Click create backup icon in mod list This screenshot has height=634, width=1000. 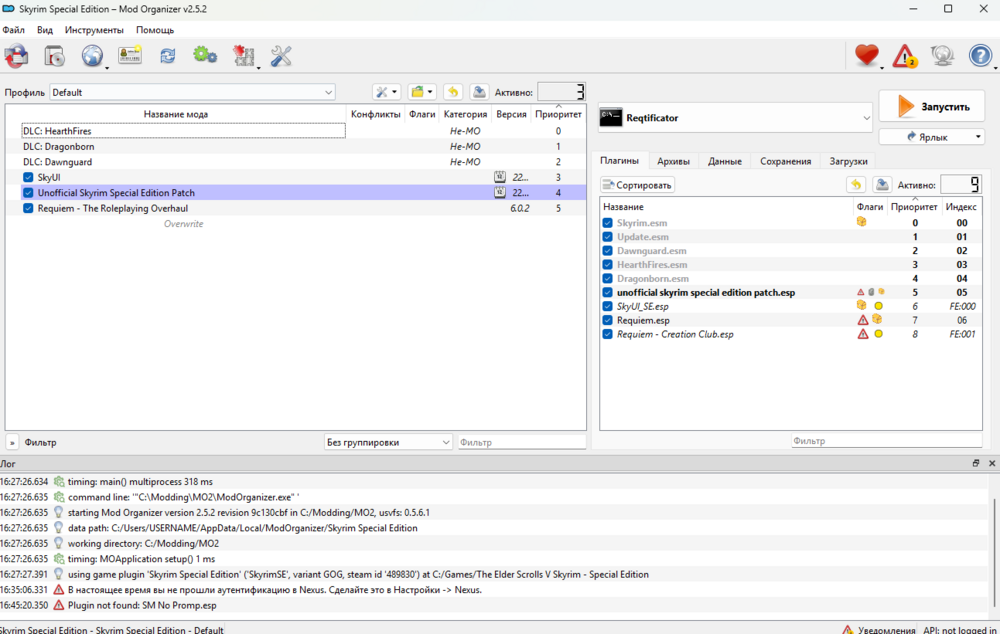coord(479,92)
